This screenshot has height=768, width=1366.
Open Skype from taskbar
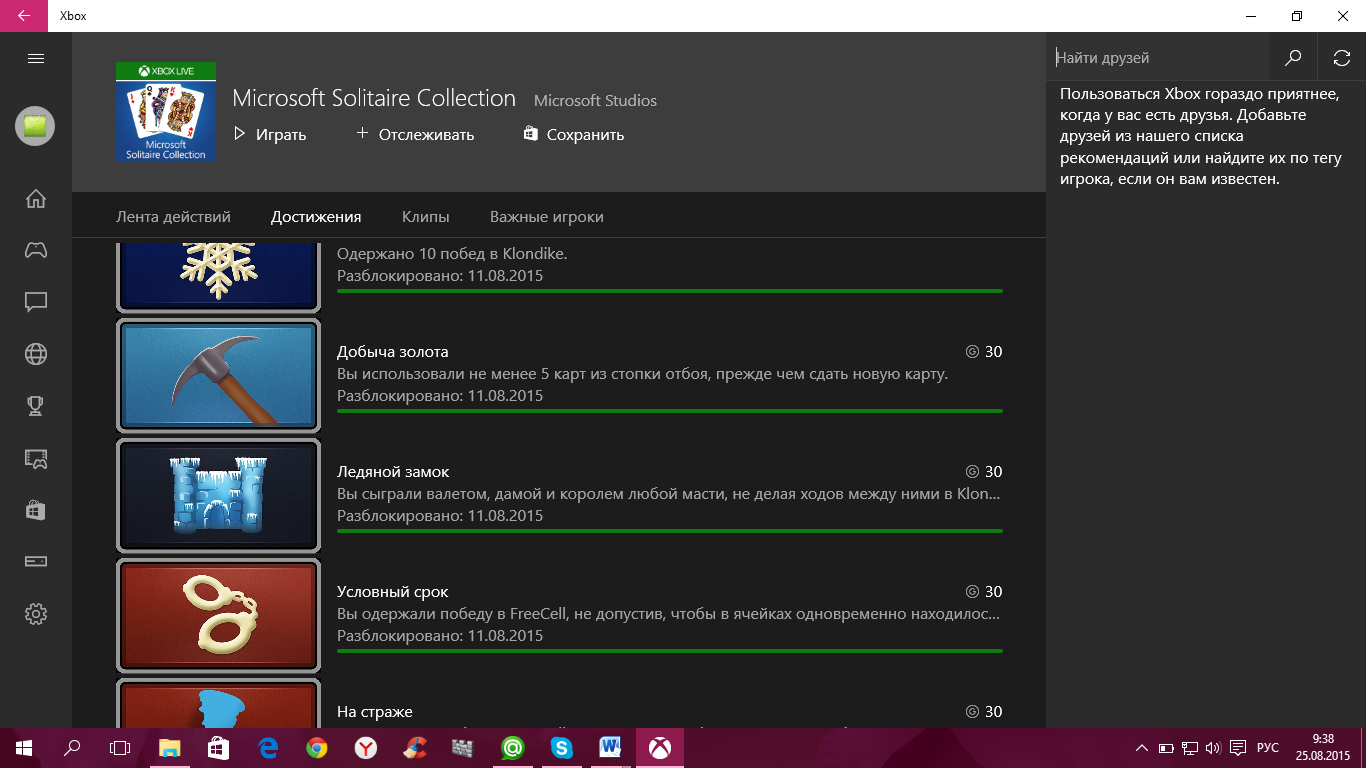tap(562, 748)
